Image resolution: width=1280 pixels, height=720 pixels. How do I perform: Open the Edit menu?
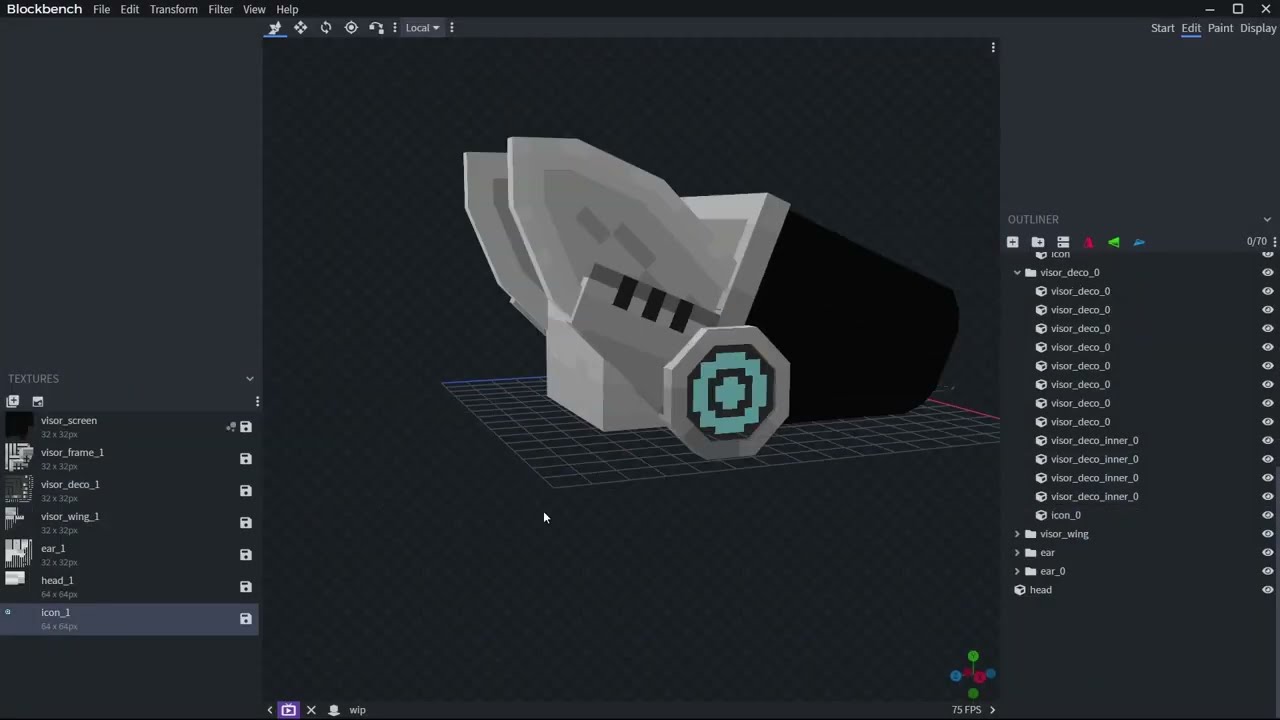click(x=130, y=9)
